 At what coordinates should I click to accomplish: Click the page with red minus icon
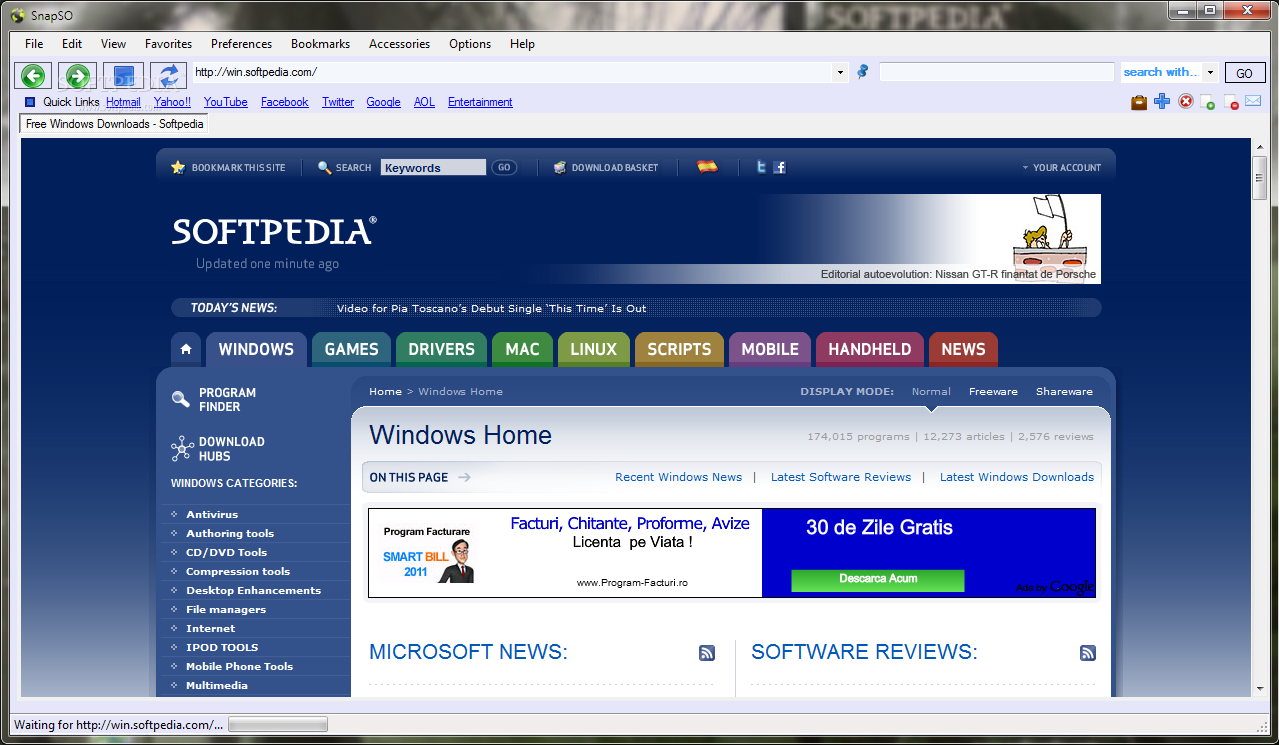1231,102
